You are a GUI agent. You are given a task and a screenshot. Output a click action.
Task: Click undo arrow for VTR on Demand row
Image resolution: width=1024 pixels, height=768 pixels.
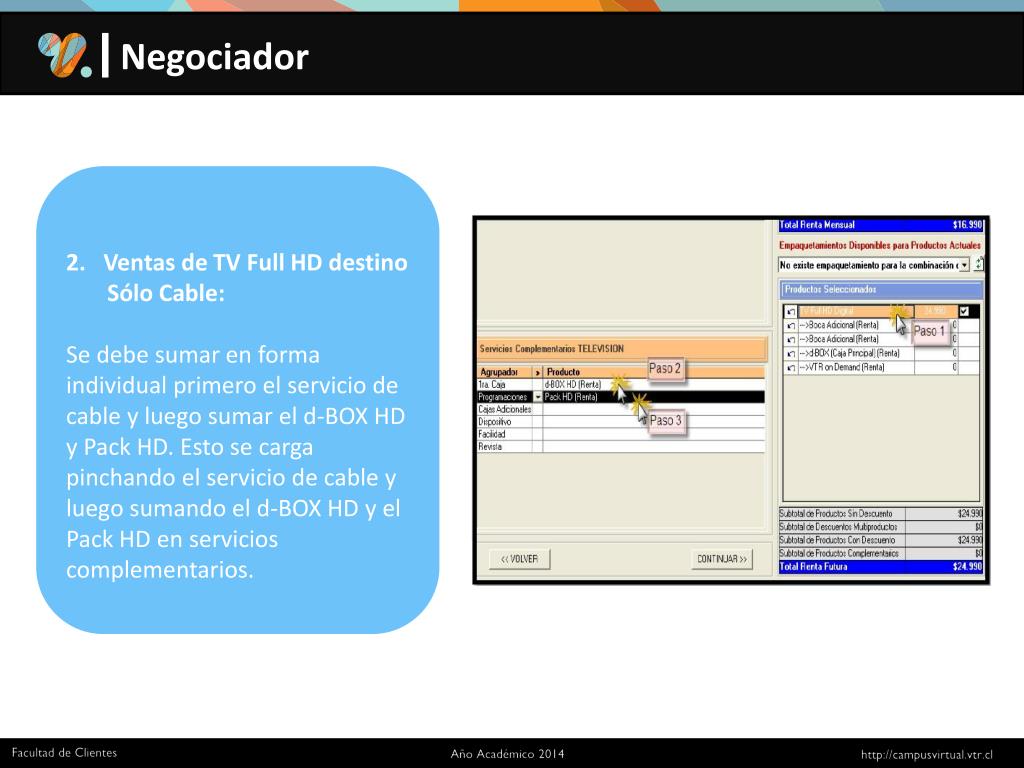790,368
